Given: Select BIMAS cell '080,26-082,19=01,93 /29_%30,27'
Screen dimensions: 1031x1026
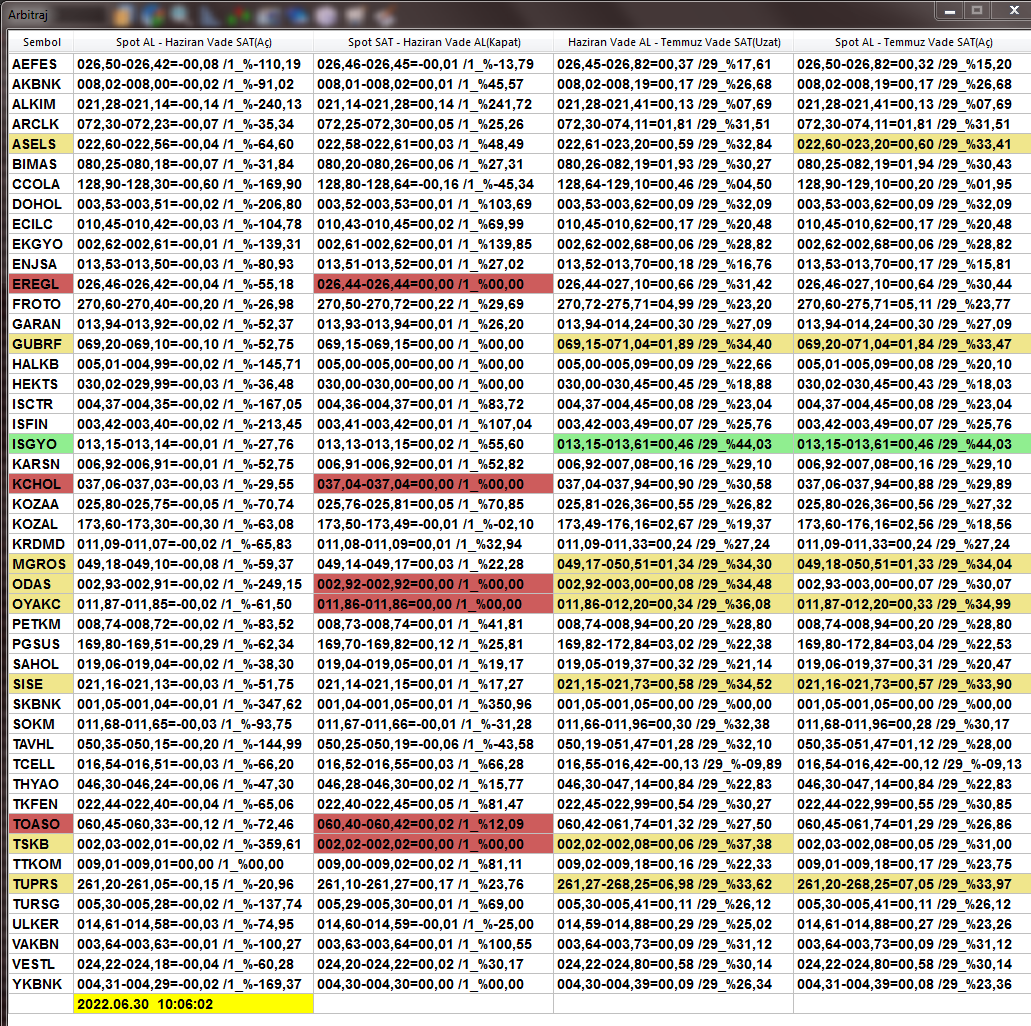Looking at the screenshot, I should point(673,164).
